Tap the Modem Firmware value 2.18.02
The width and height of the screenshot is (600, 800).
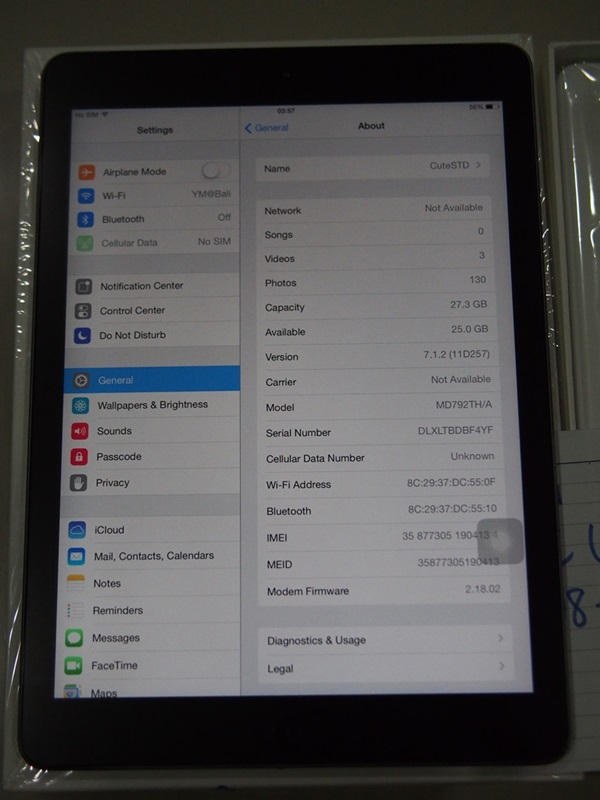click(x=483, y=589)
